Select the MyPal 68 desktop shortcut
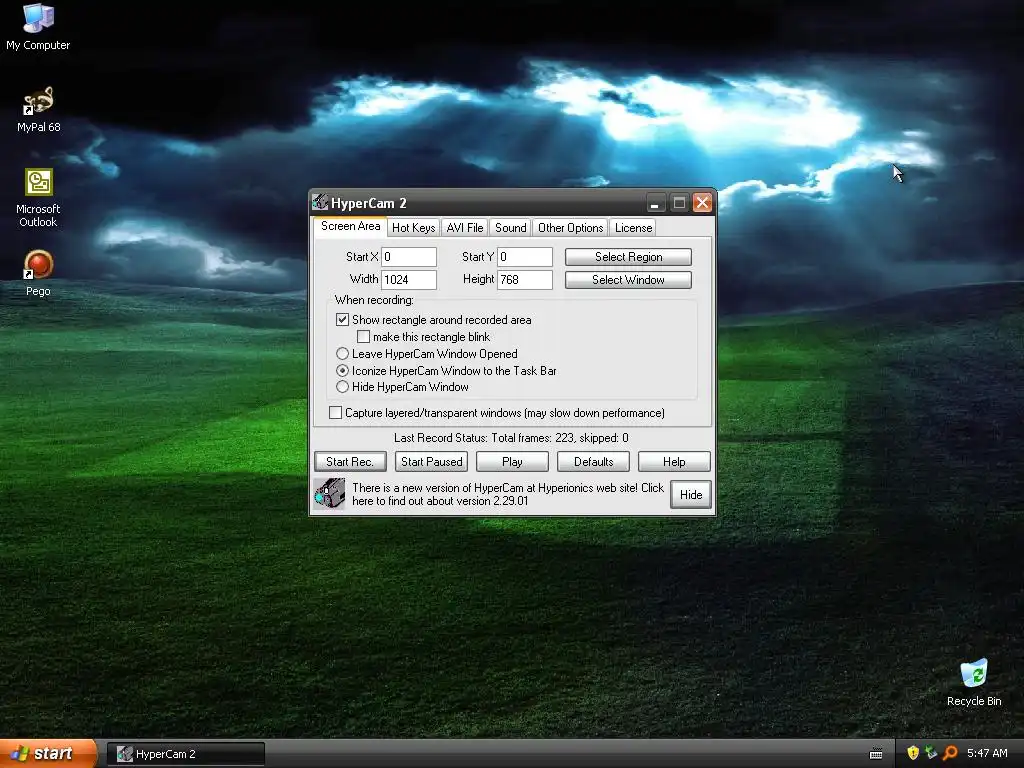This screenshot has height=768, width=1024. (39, 109)
